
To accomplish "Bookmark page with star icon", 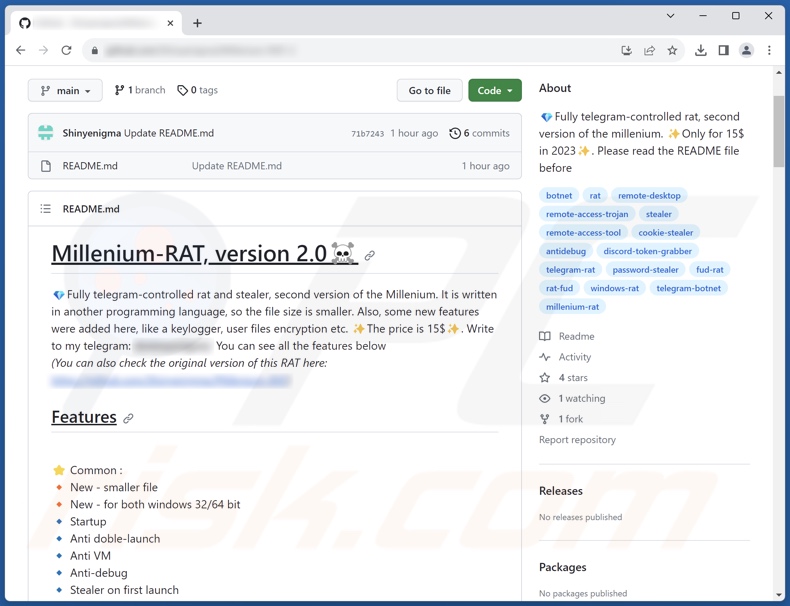I will [672, 50].
